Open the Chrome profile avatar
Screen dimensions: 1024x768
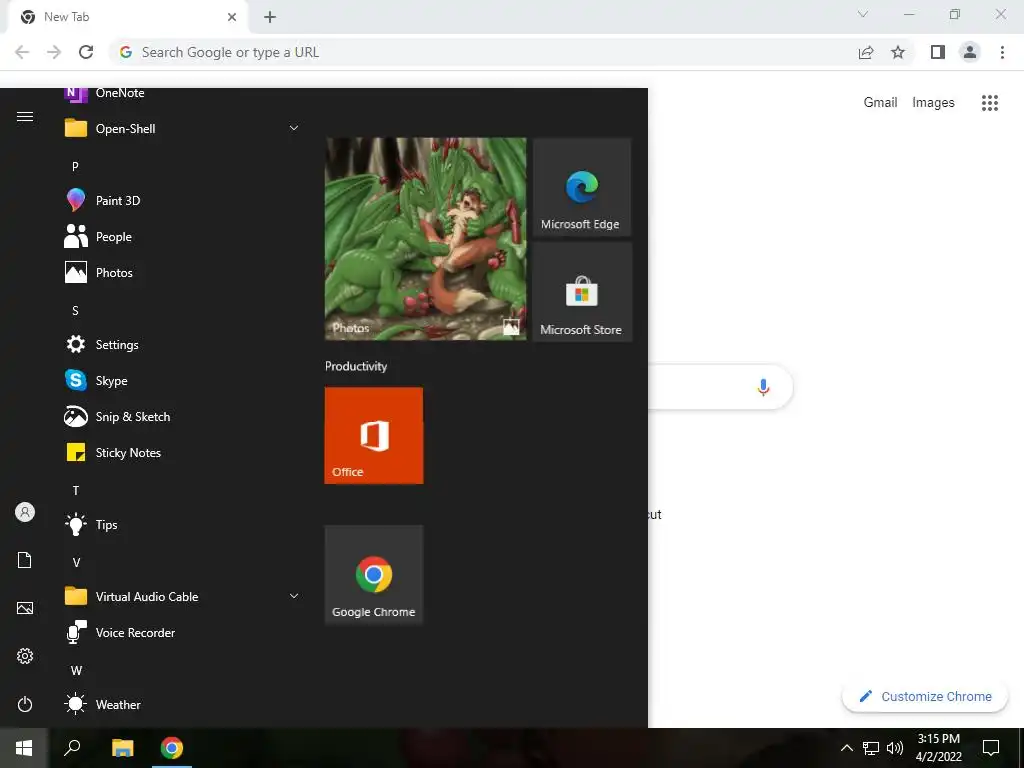970,52
